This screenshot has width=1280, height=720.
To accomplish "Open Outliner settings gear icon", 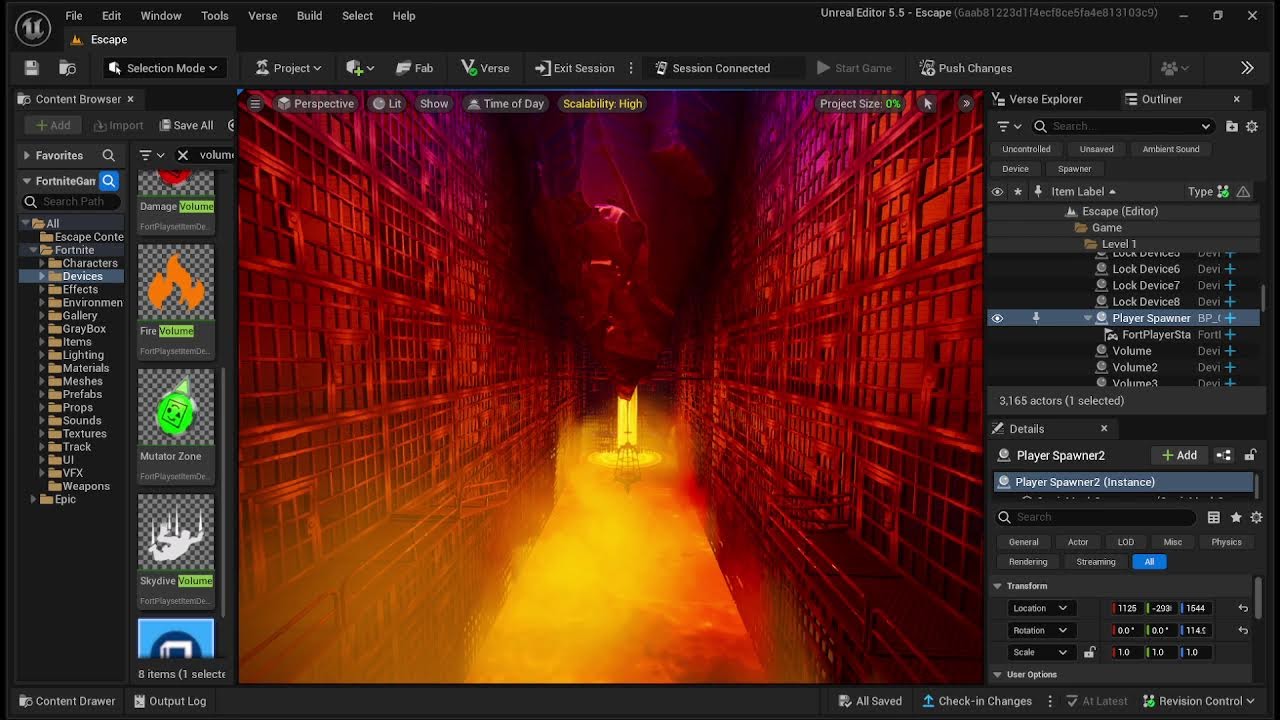I will point(1252,126).
